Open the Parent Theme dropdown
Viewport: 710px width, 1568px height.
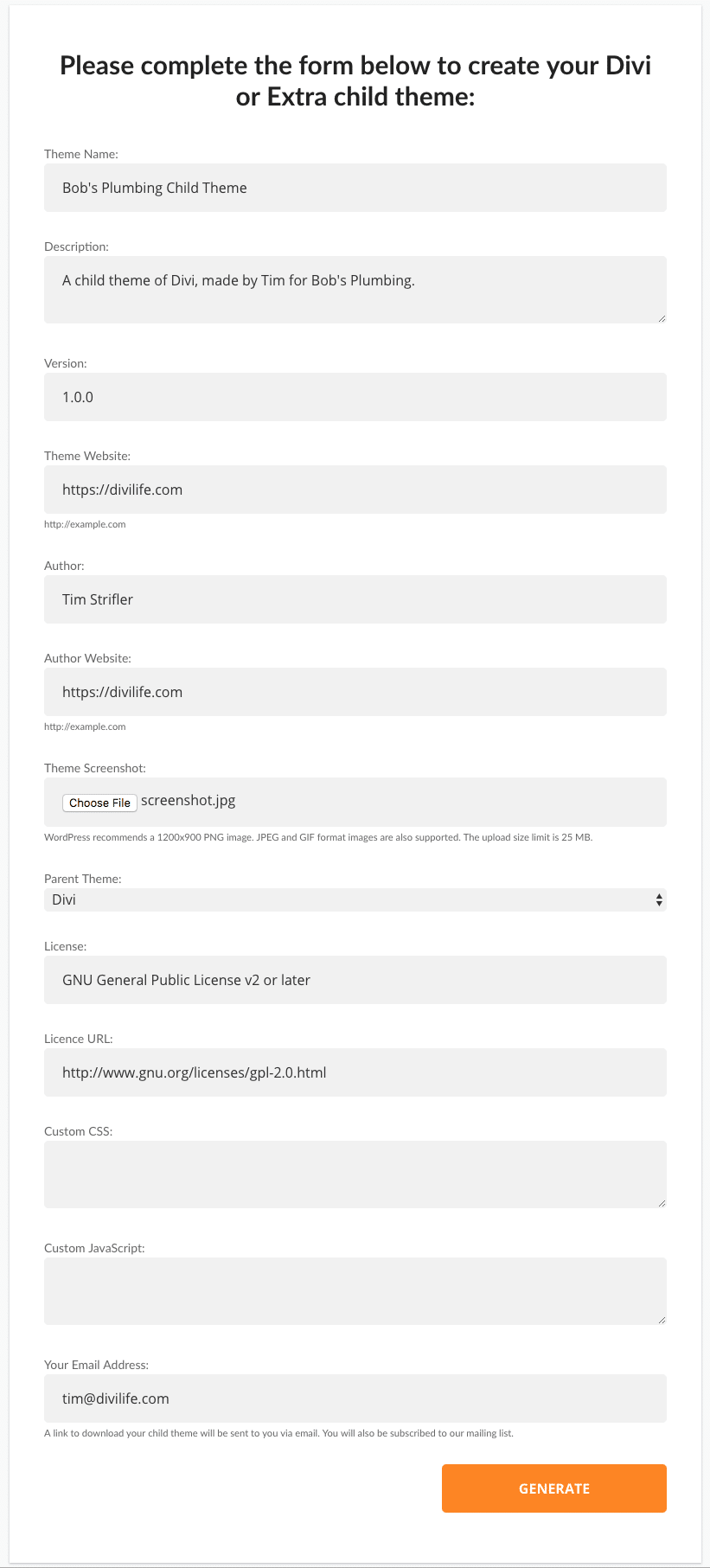[x=355, y=899]
